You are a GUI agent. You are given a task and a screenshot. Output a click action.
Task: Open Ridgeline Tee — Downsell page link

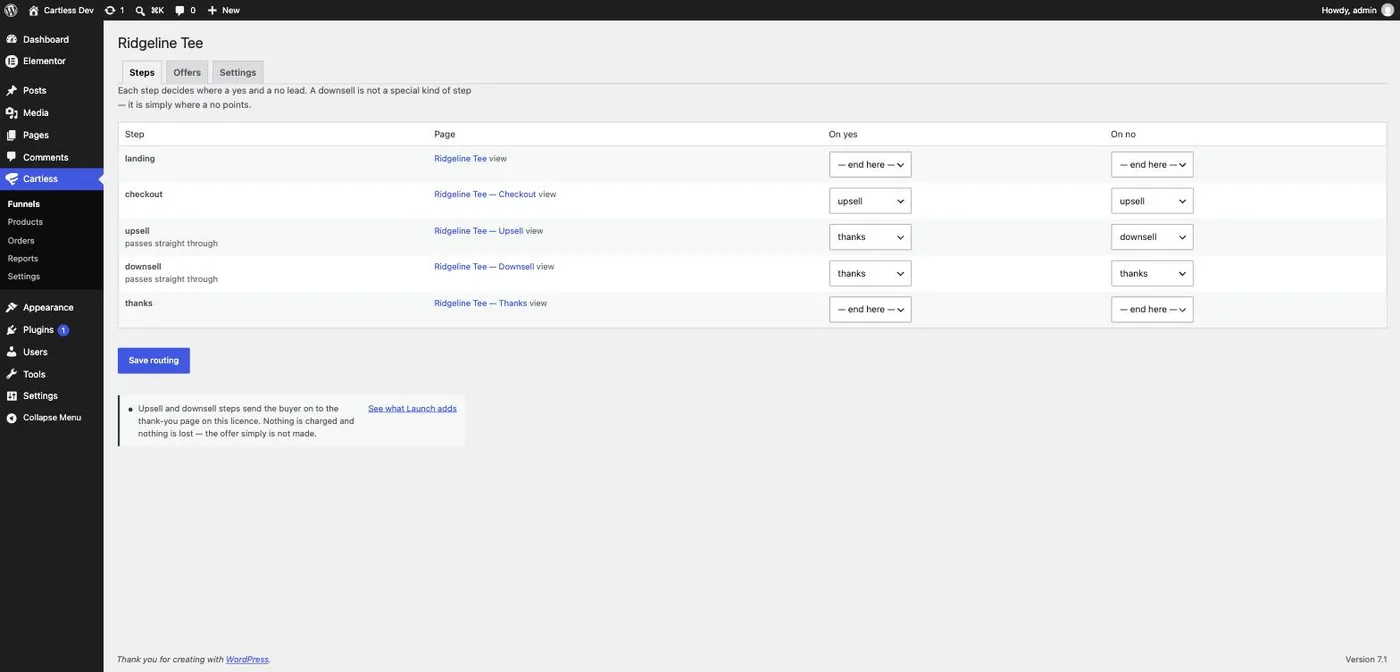tap(484, 267)
